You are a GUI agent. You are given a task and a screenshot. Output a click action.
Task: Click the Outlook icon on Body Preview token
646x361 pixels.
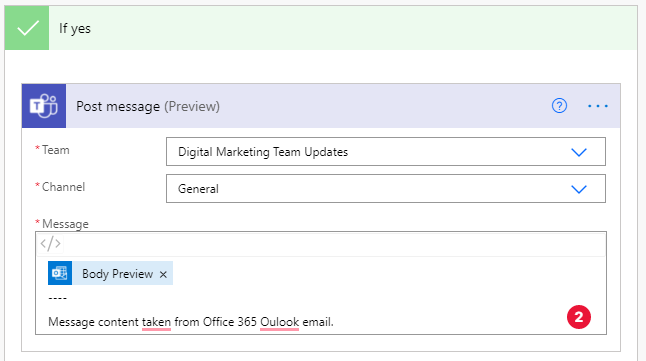60,273
